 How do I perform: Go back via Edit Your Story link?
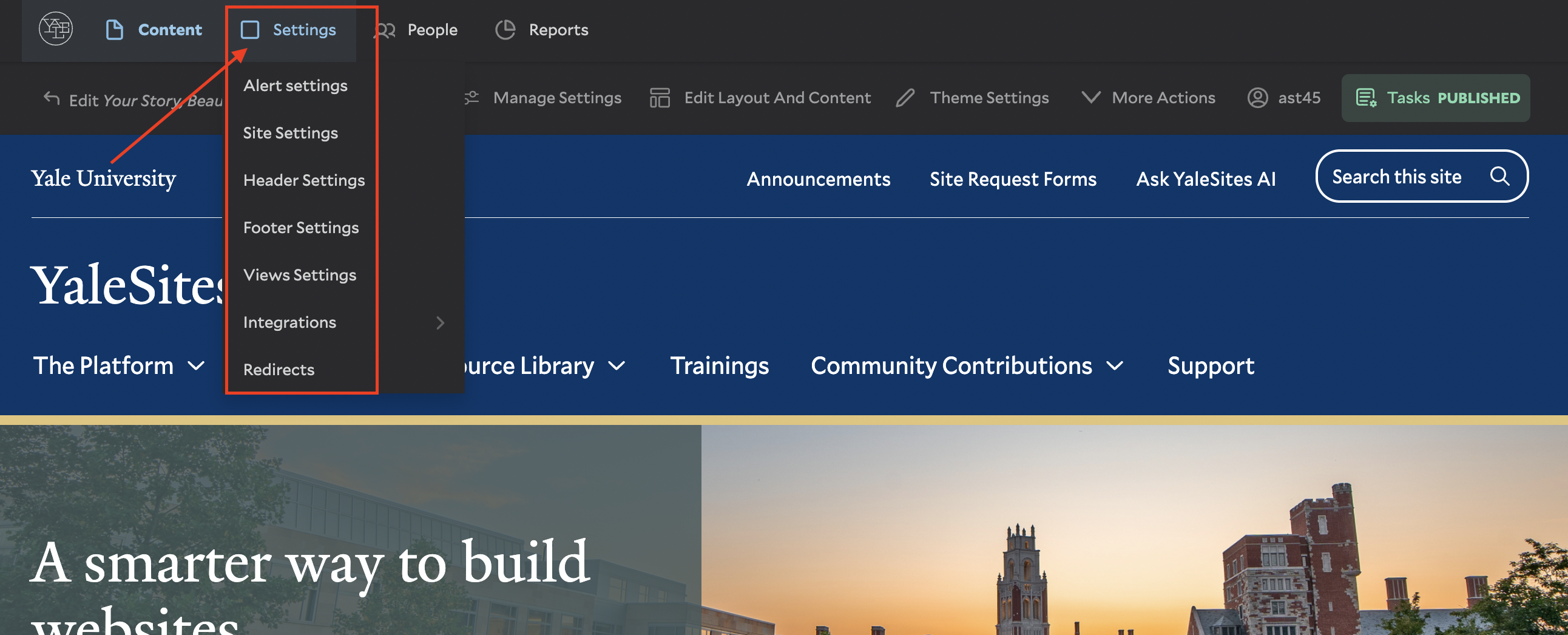click(x=133, y=99)
